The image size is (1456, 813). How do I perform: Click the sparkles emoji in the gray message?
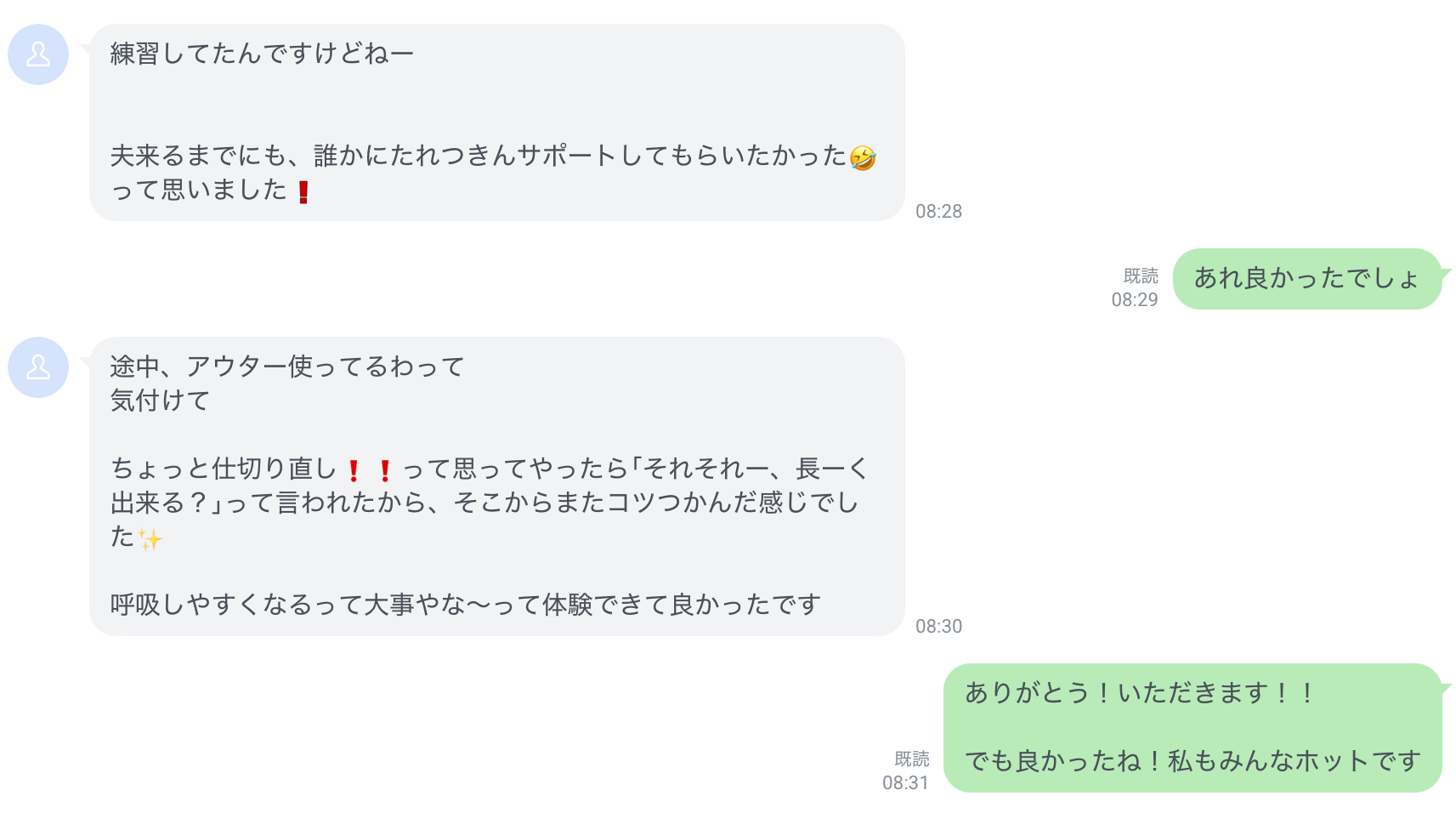150,539
